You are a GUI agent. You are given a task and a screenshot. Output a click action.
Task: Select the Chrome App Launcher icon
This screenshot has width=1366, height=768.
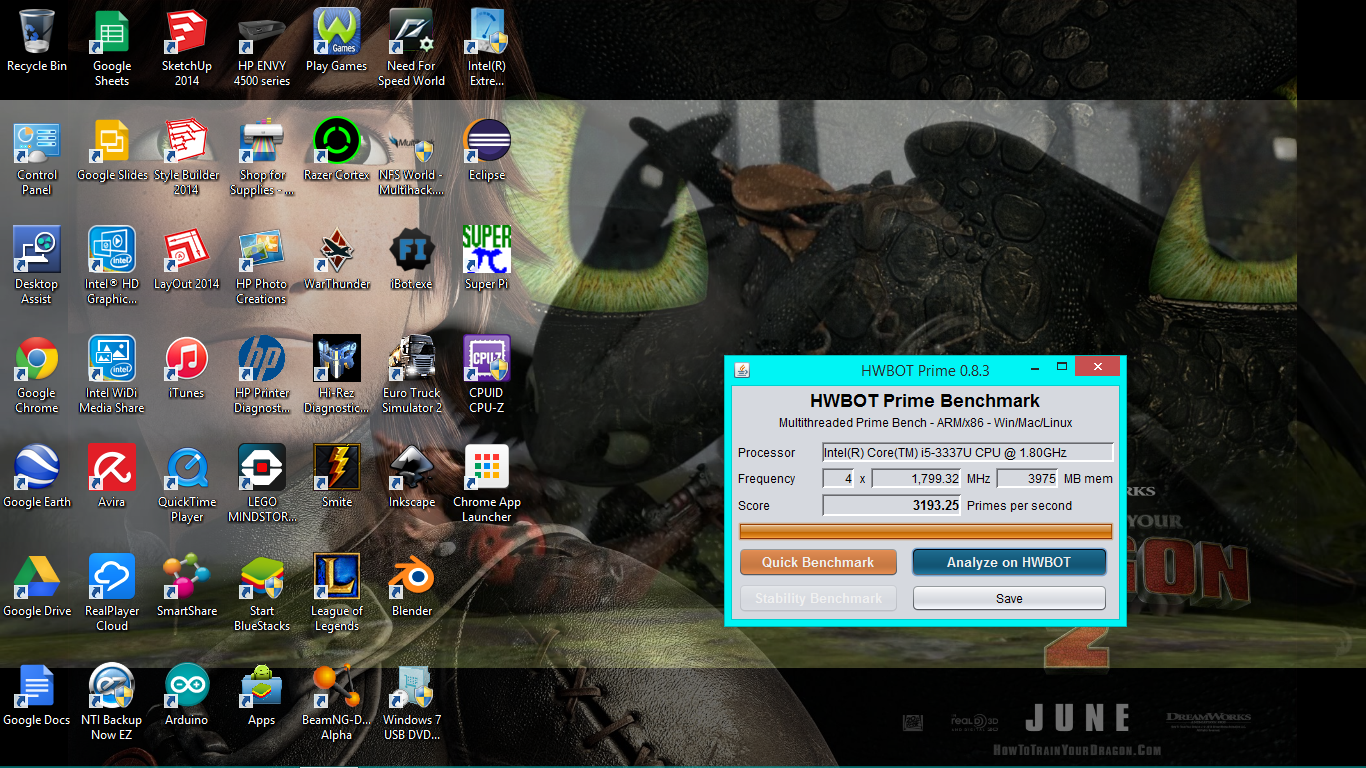point(487,468)
